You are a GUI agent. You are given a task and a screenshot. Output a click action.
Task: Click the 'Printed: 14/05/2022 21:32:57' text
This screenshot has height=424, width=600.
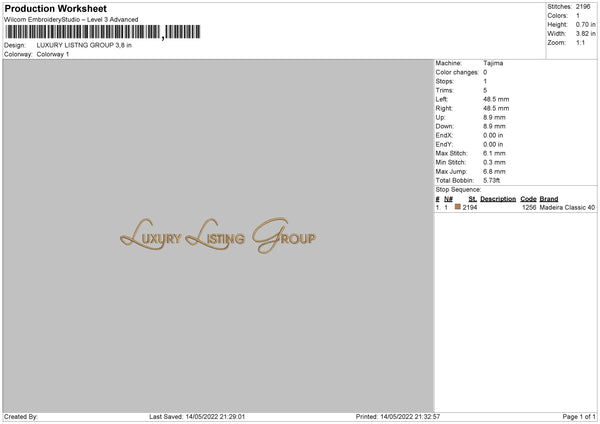click(398, 417)
